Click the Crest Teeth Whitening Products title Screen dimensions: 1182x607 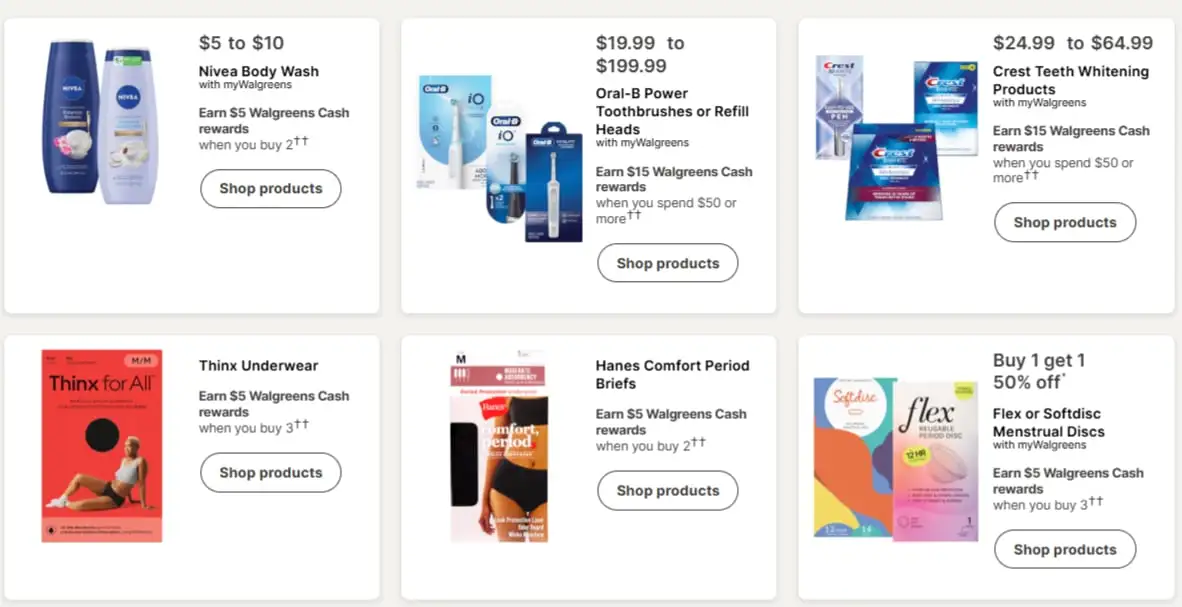point(1070,80)
